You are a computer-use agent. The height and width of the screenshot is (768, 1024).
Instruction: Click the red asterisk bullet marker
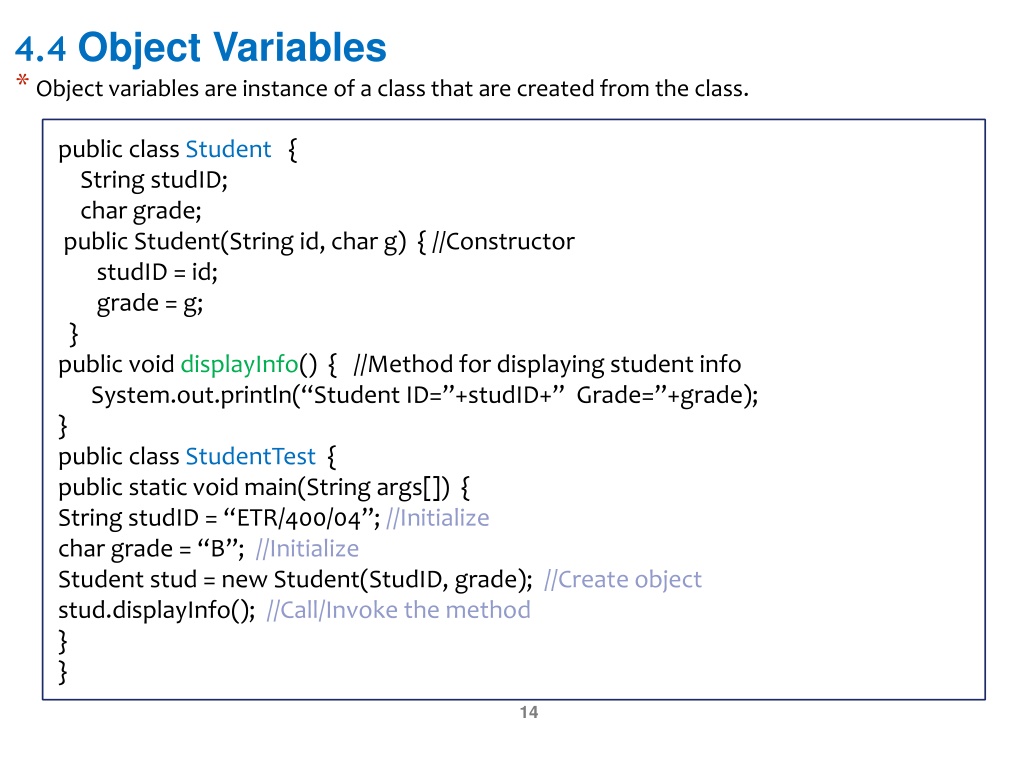click(22, 82)
